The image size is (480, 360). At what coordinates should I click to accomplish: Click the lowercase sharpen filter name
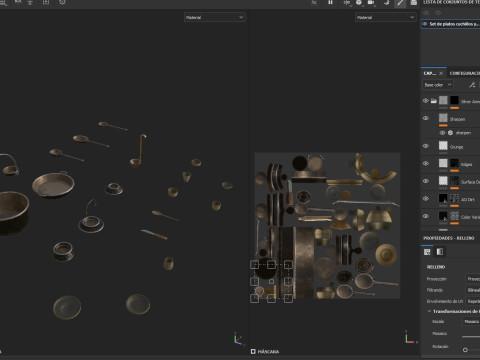(463, 133)
